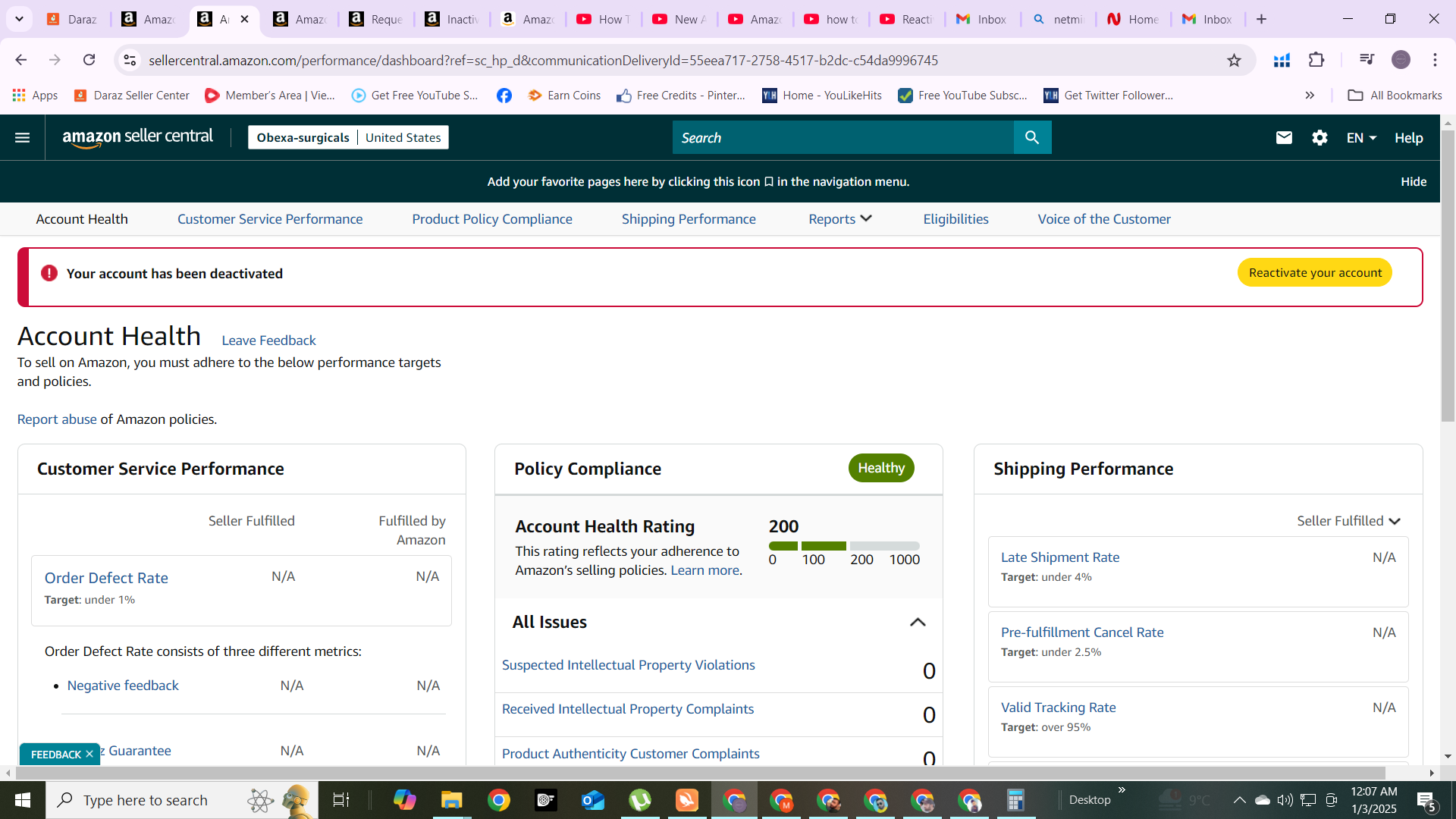Expand the Seller Fulfilled dropdown
Screen dimensions: 1456x819
[x=1348, y=521]
